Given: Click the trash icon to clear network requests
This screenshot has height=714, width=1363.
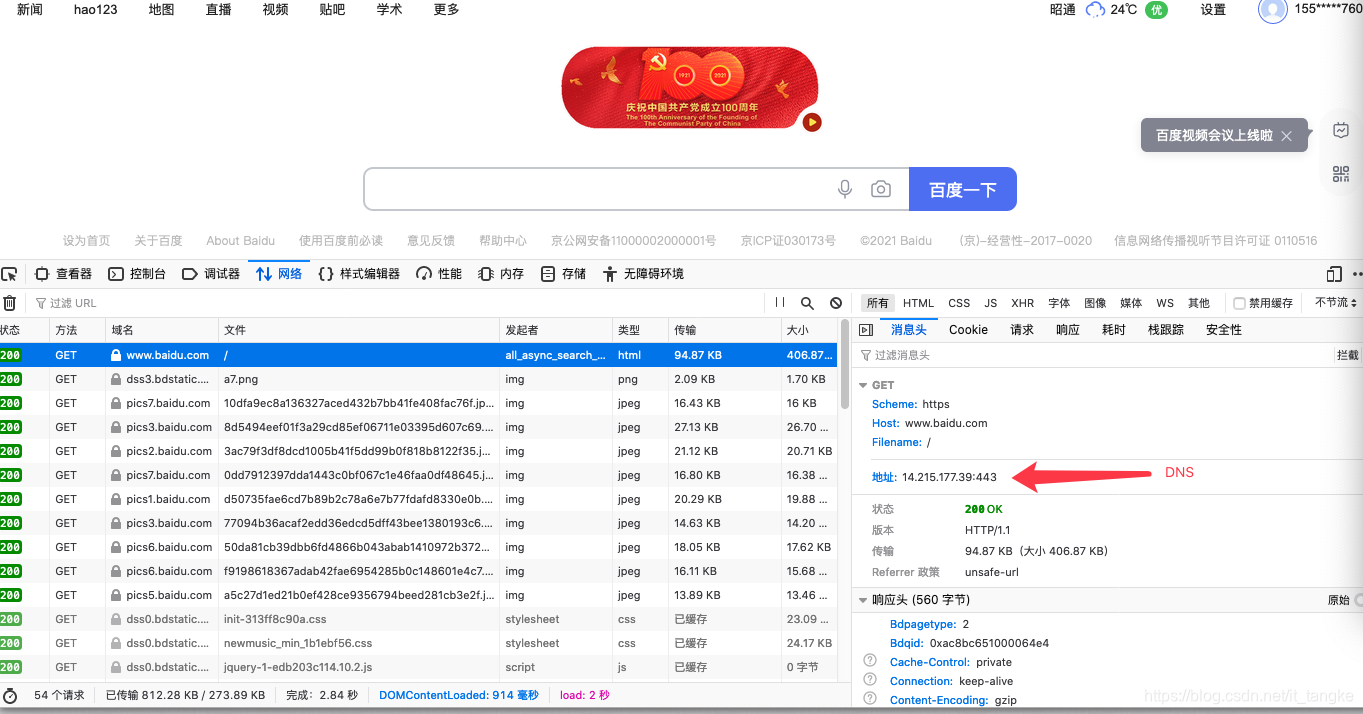Looking at the screenshot, I should (x=10, y=303).
